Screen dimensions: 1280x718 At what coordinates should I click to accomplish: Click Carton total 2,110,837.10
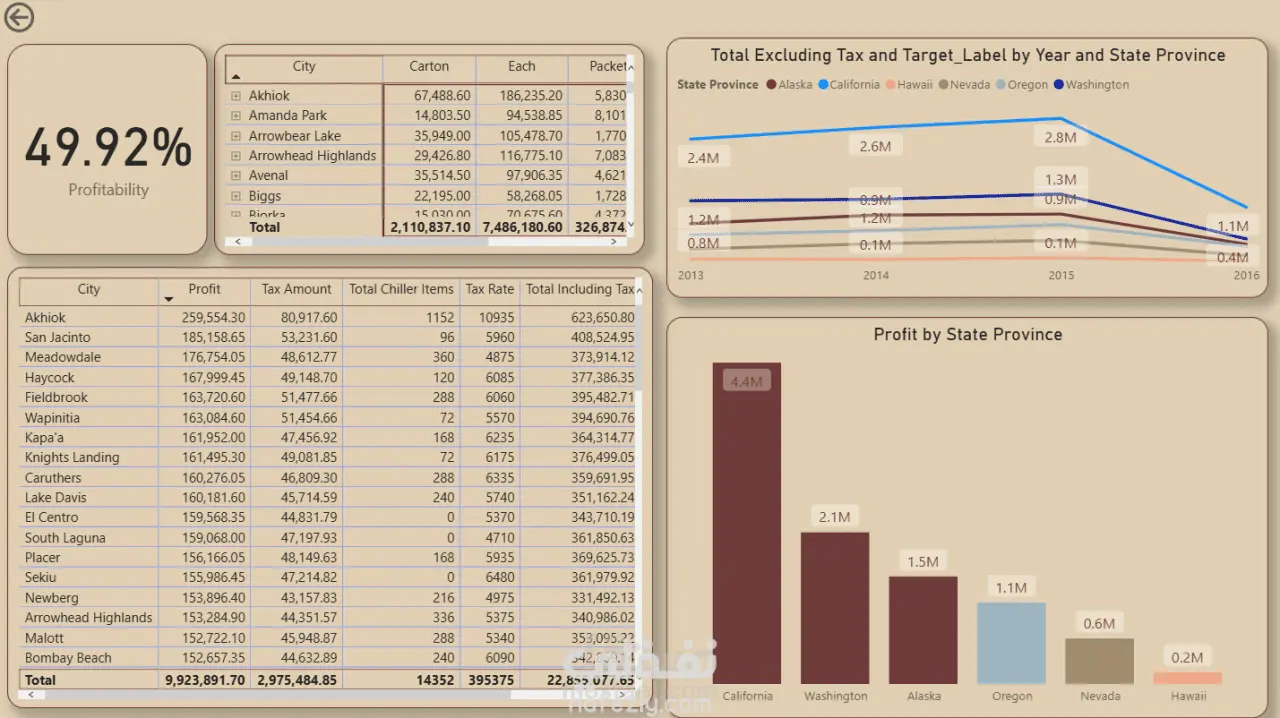coord(428,228)
